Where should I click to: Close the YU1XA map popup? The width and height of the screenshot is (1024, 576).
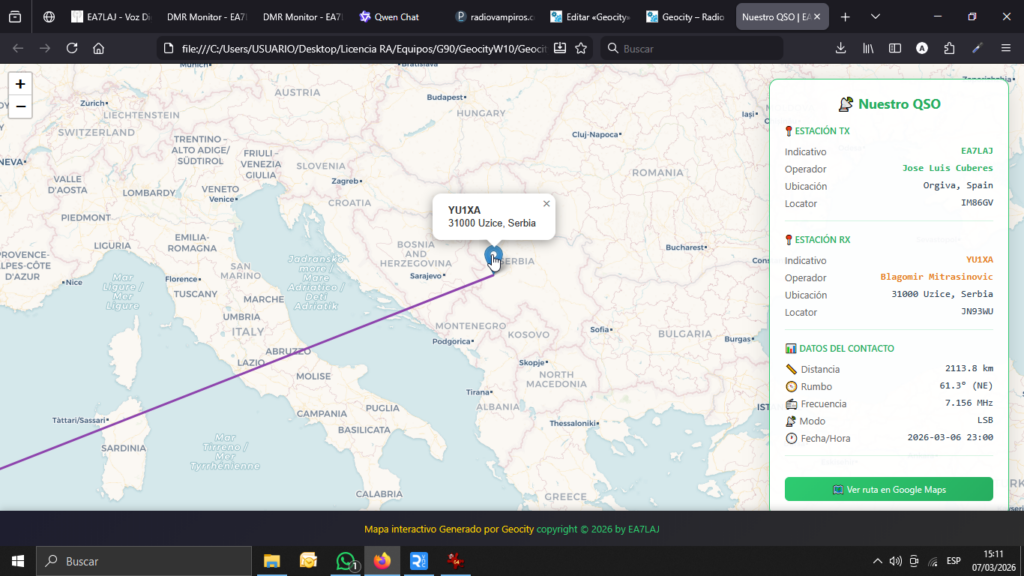(546, 204)
